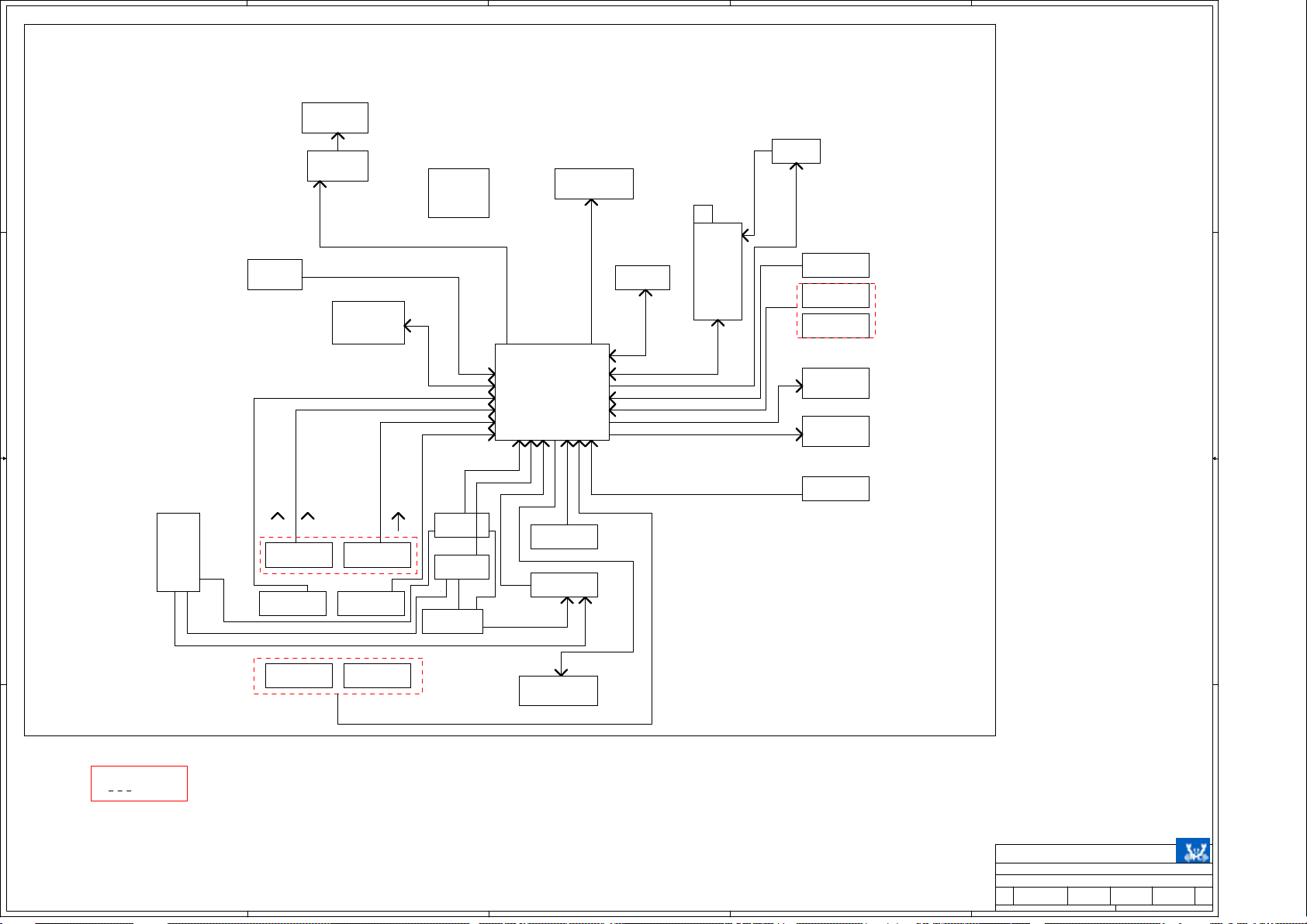
Task: Click the blue Realtek crab logo
Action: tap(1193, 850)
